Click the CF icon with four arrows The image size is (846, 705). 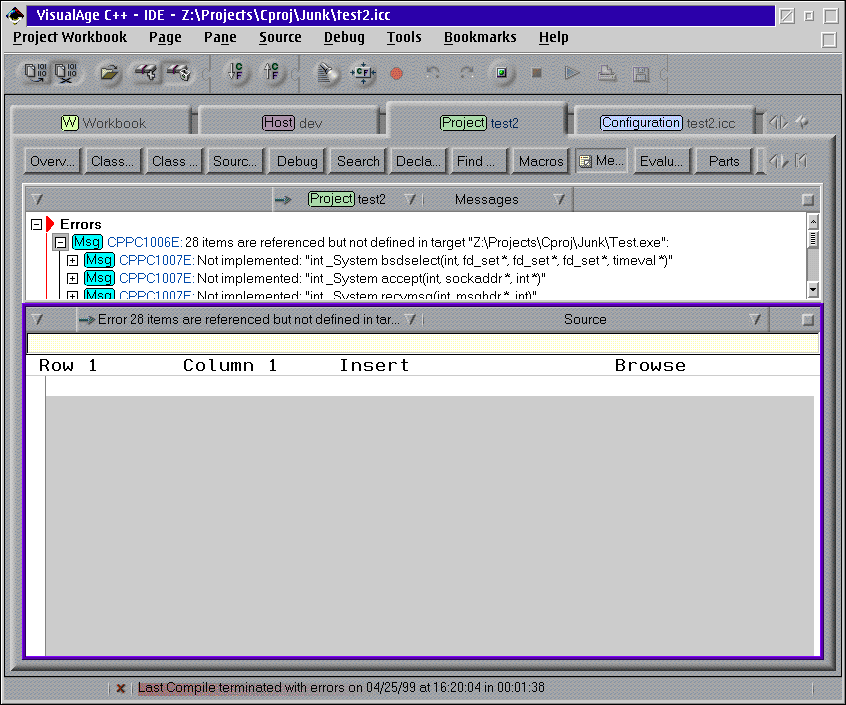363,73
